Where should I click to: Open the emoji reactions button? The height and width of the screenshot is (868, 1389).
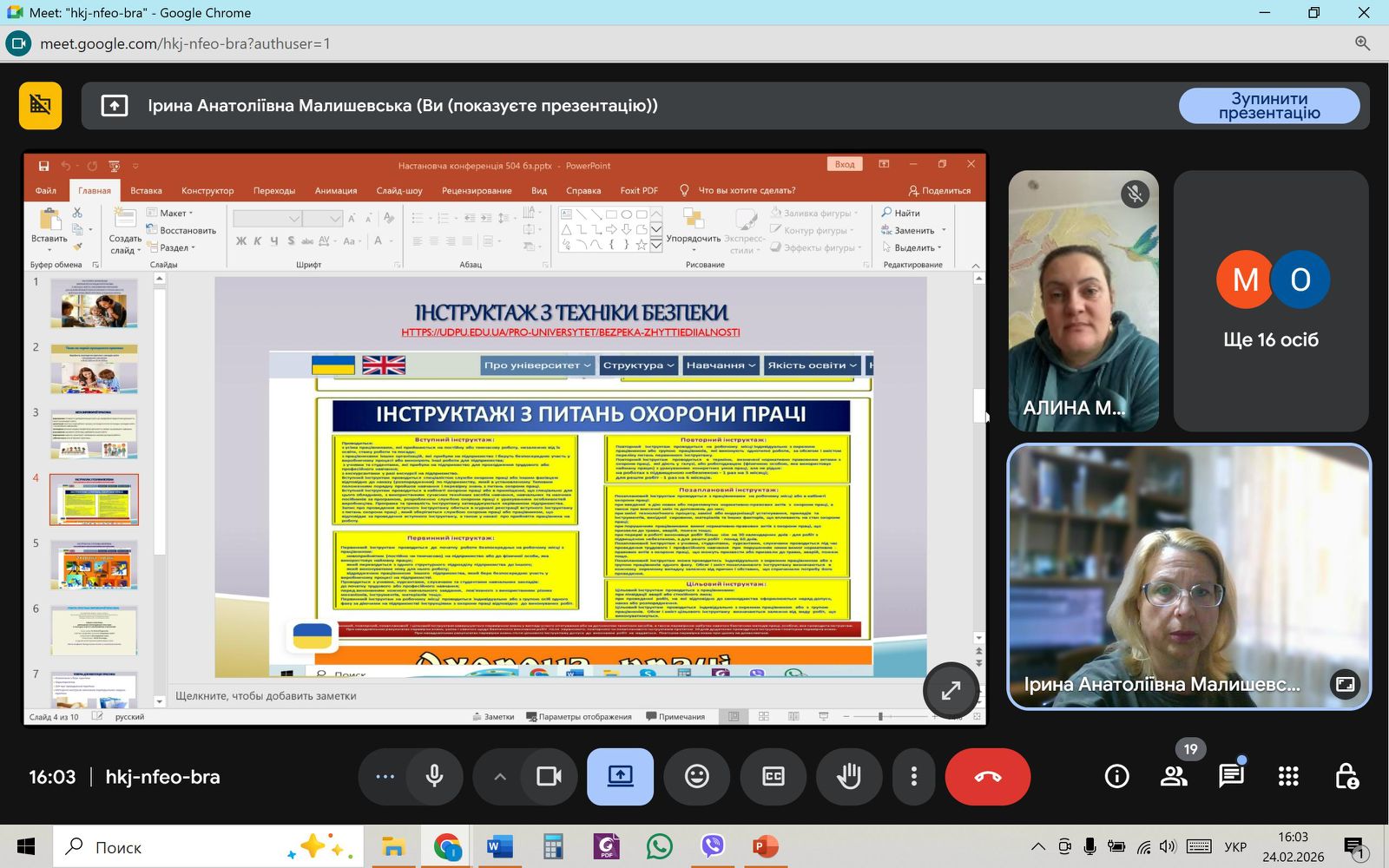point(696,777)
